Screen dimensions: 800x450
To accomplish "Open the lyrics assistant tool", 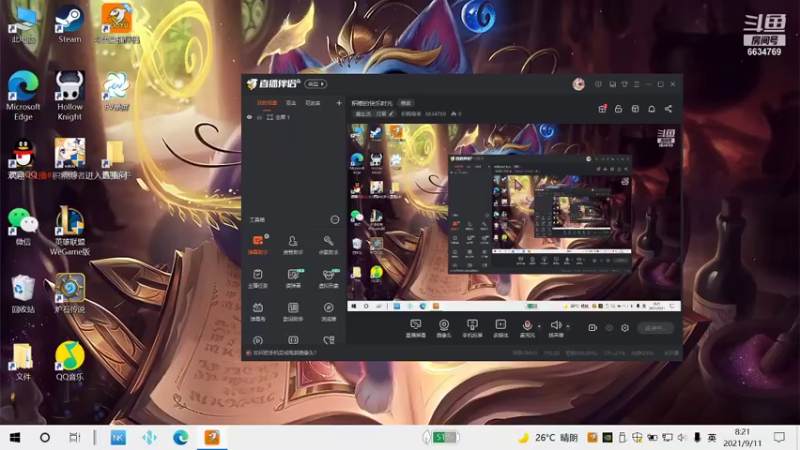I will [293, 311].
